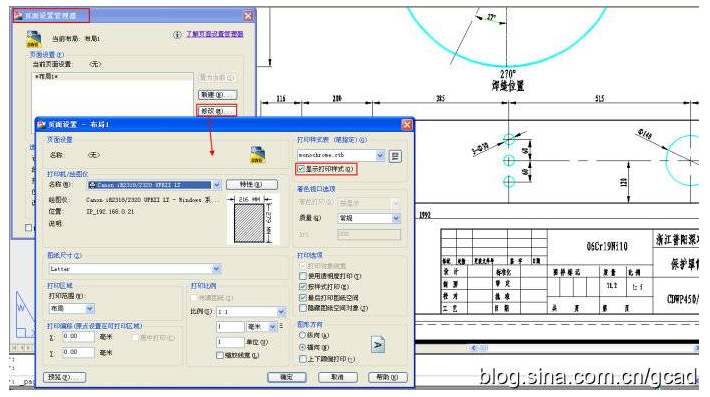Click the DWG icon in Page Setup Manager

[x=34, y=39]
